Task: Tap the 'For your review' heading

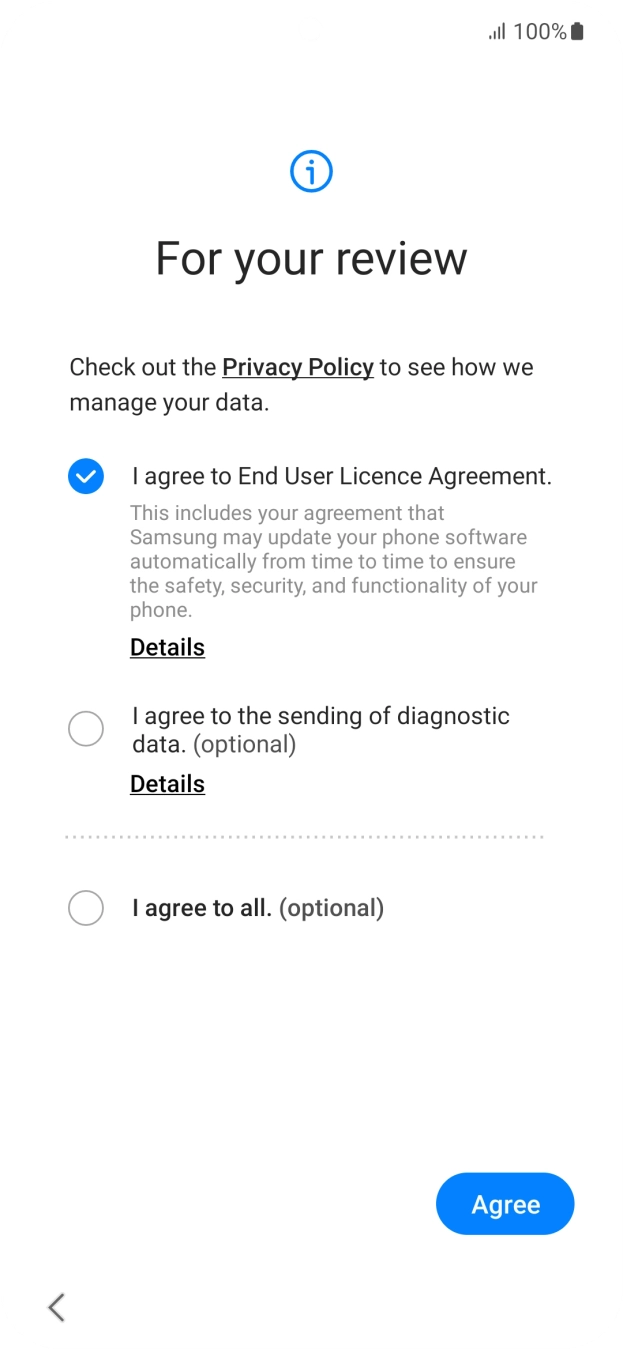Action: tap(311, 259)
